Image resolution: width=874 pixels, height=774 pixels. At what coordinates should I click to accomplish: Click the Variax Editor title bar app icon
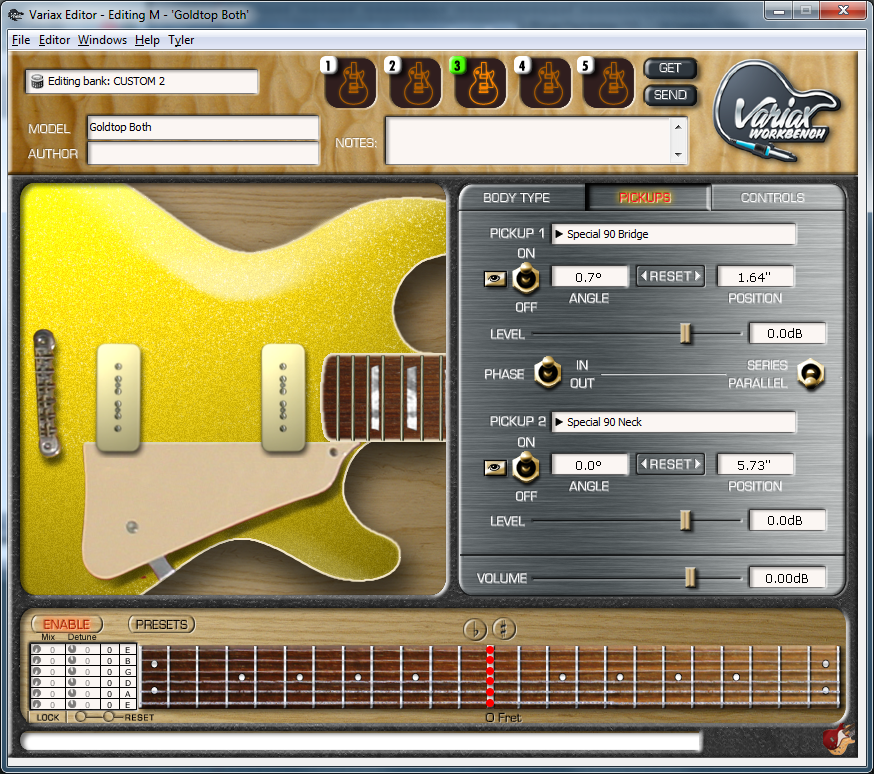pos(16,15)
